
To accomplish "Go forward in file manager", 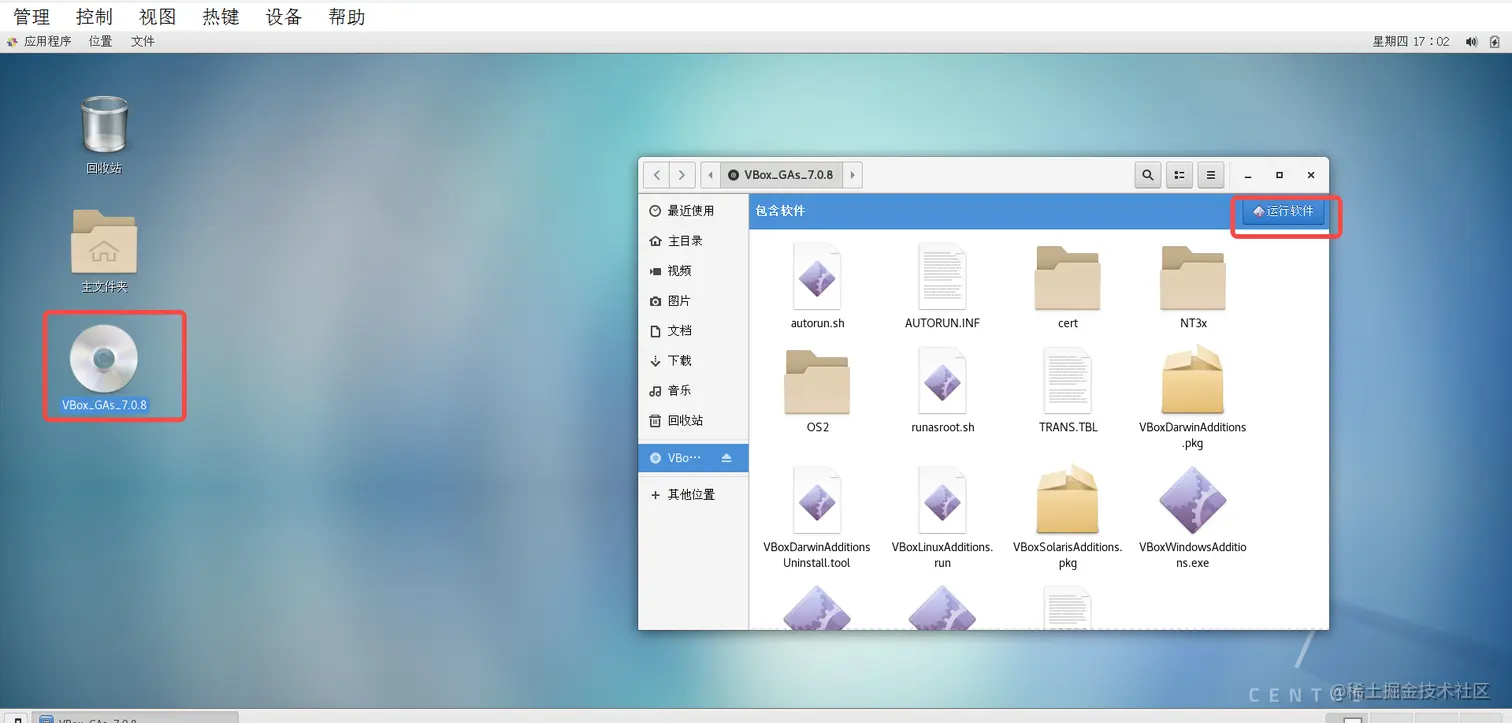I will click(683, 175).
